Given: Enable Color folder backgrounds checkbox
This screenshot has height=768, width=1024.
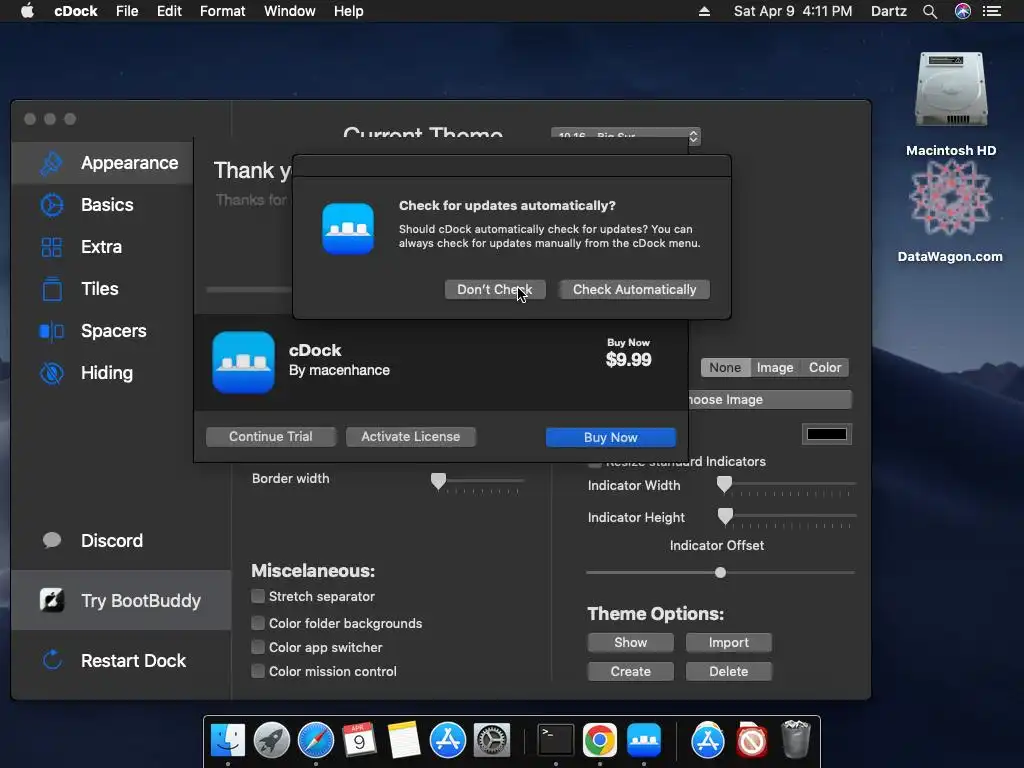Looking at the screenshot, I should point(258,623).
